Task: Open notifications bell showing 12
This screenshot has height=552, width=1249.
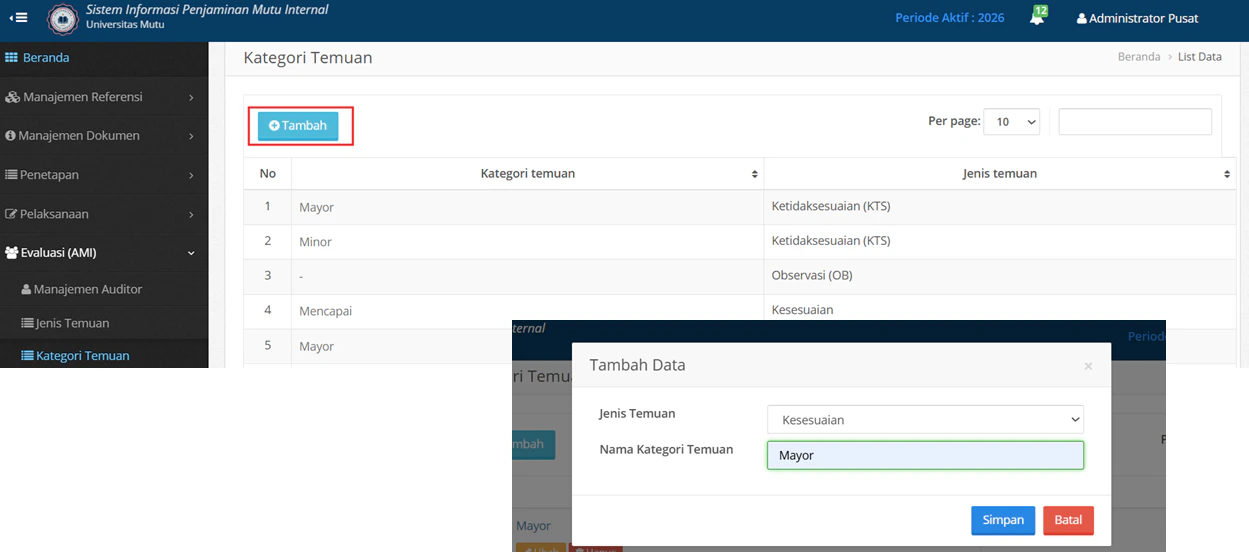Action: coord(1037,17)
